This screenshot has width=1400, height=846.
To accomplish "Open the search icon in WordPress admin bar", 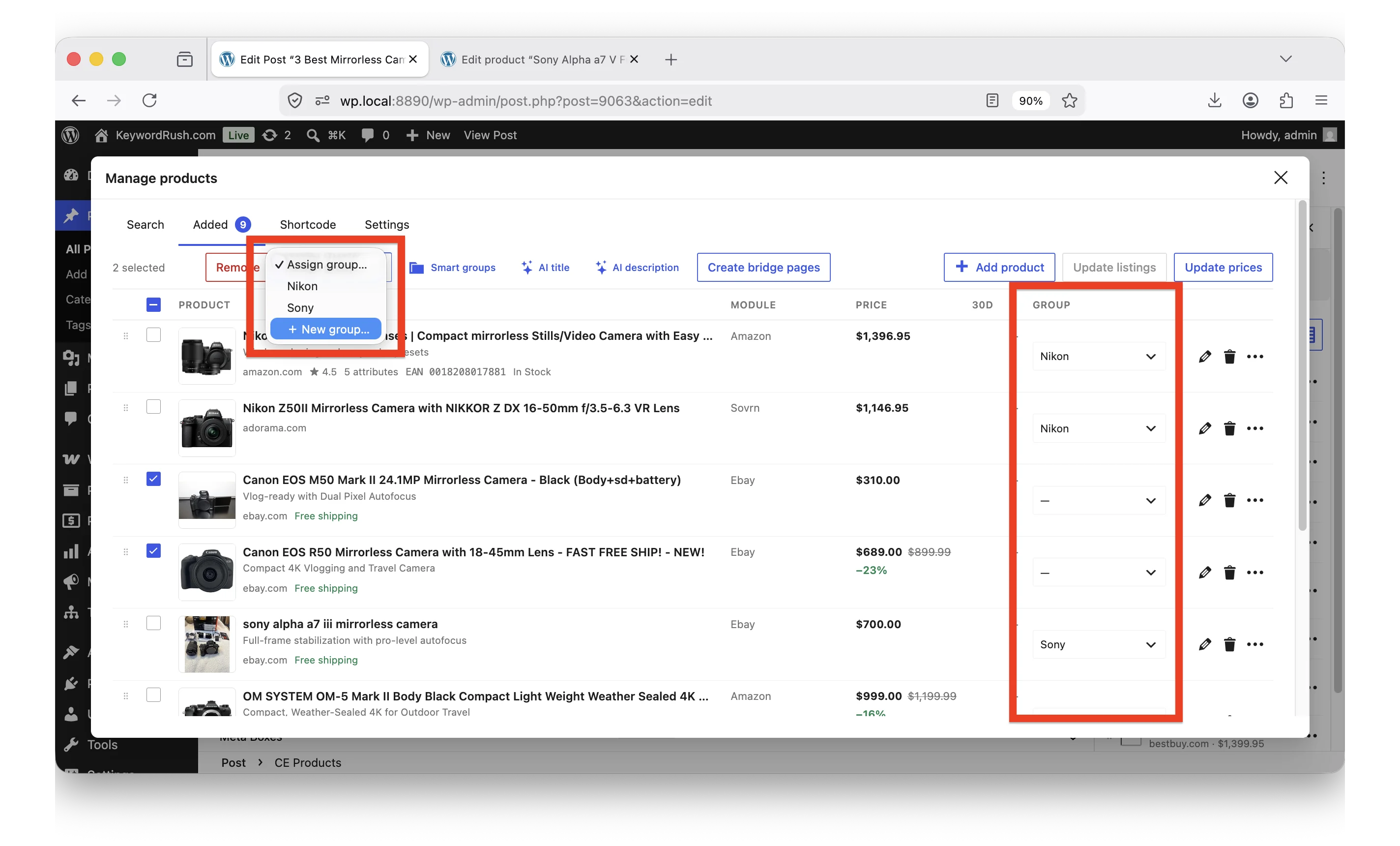I will [313, 135].
